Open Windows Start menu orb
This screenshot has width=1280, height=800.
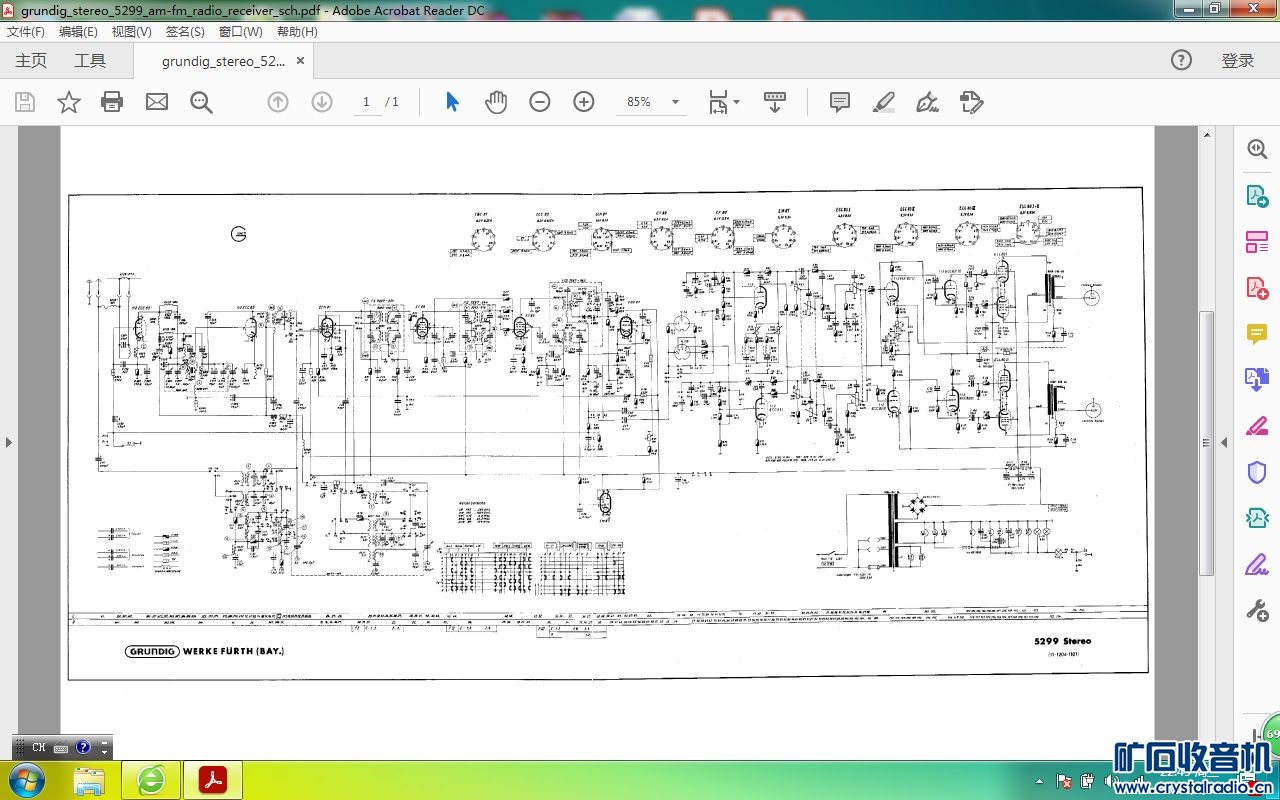(26, 779)
